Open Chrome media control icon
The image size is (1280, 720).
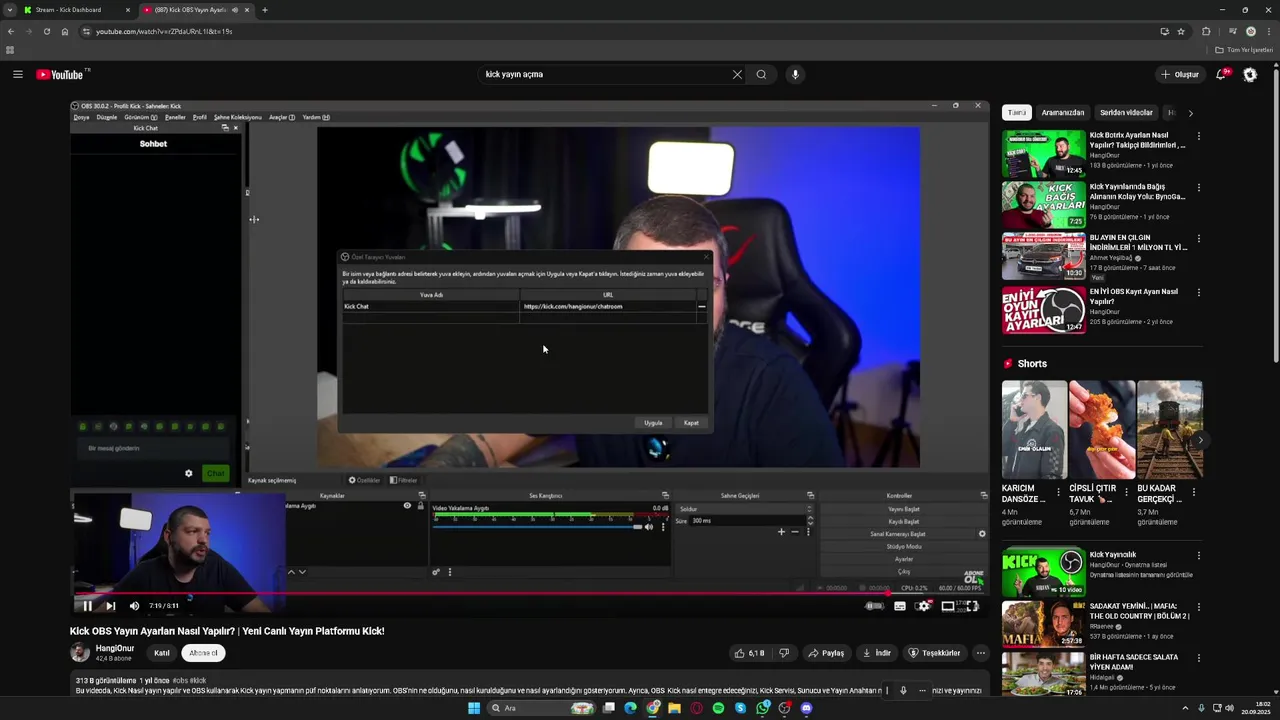(x=1232, y=31)
